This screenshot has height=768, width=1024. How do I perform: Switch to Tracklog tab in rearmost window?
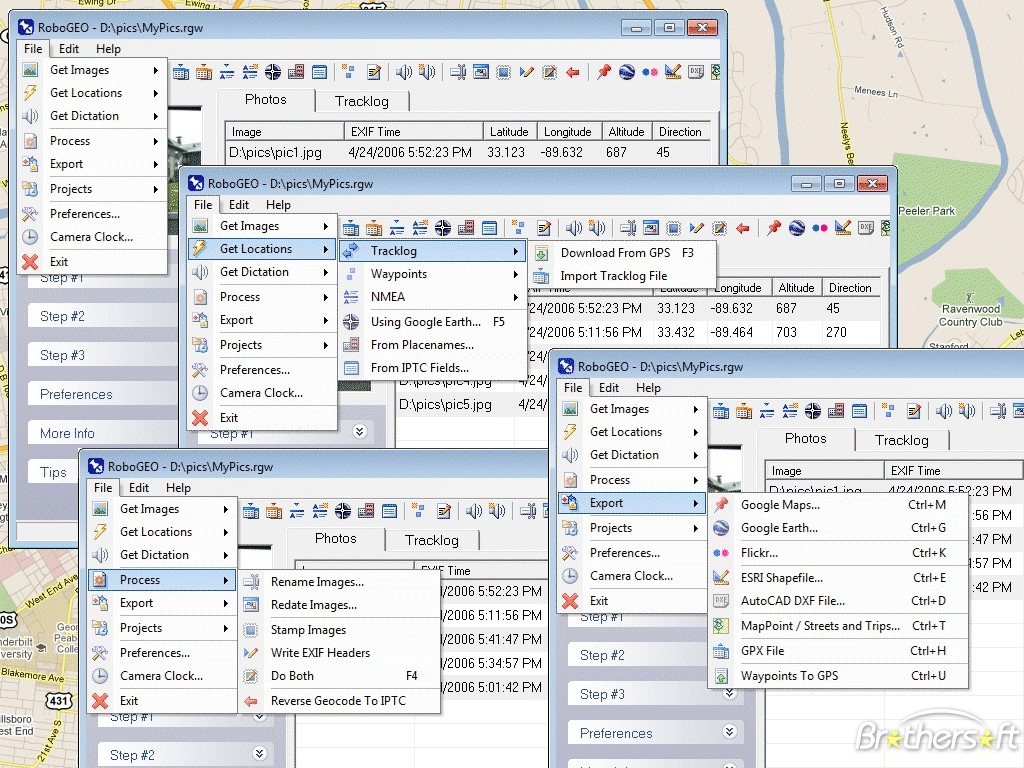click(x=362, y=101)
